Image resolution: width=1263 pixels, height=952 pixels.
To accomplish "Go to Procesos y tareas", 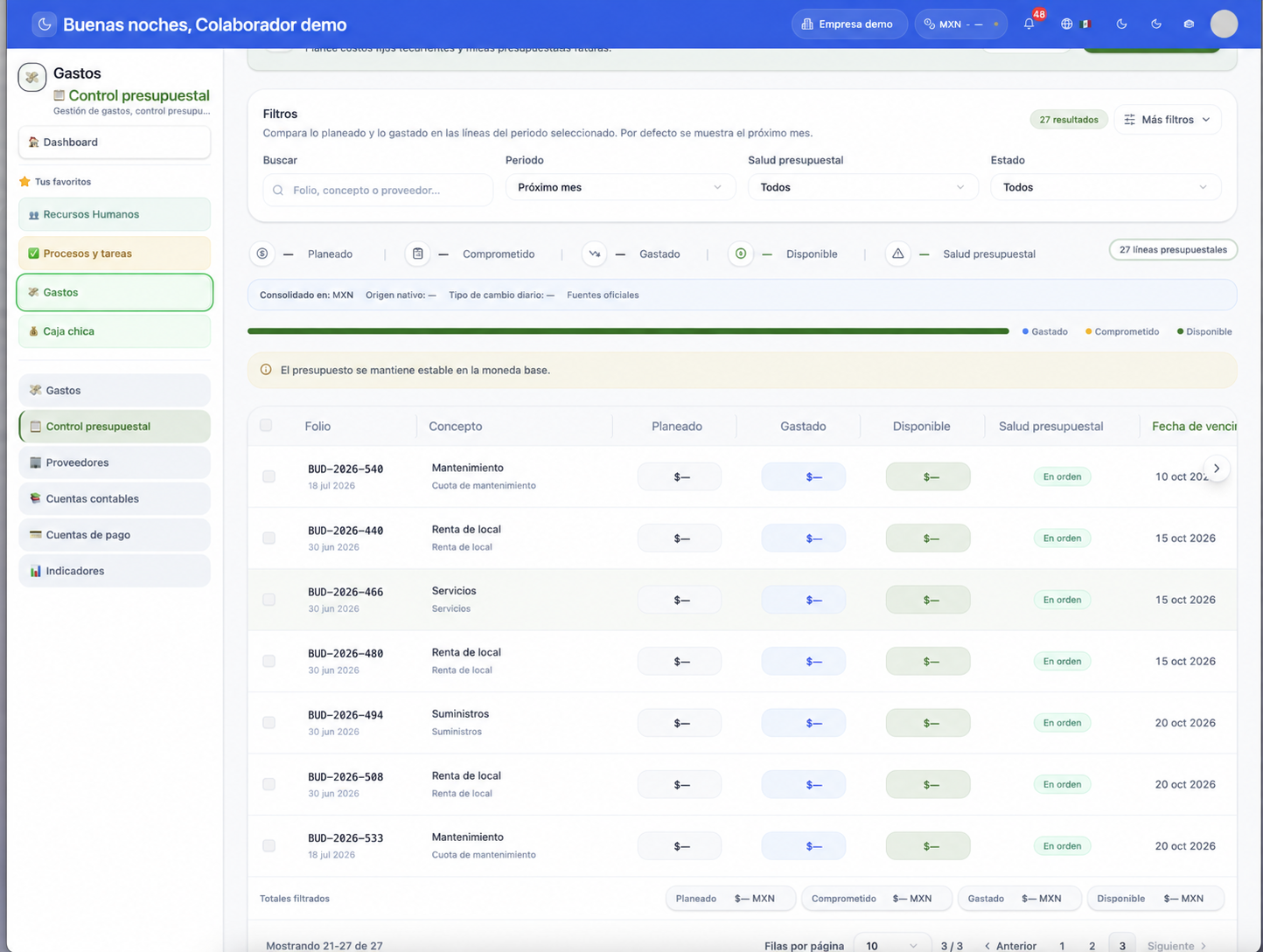I will (115, 254).
